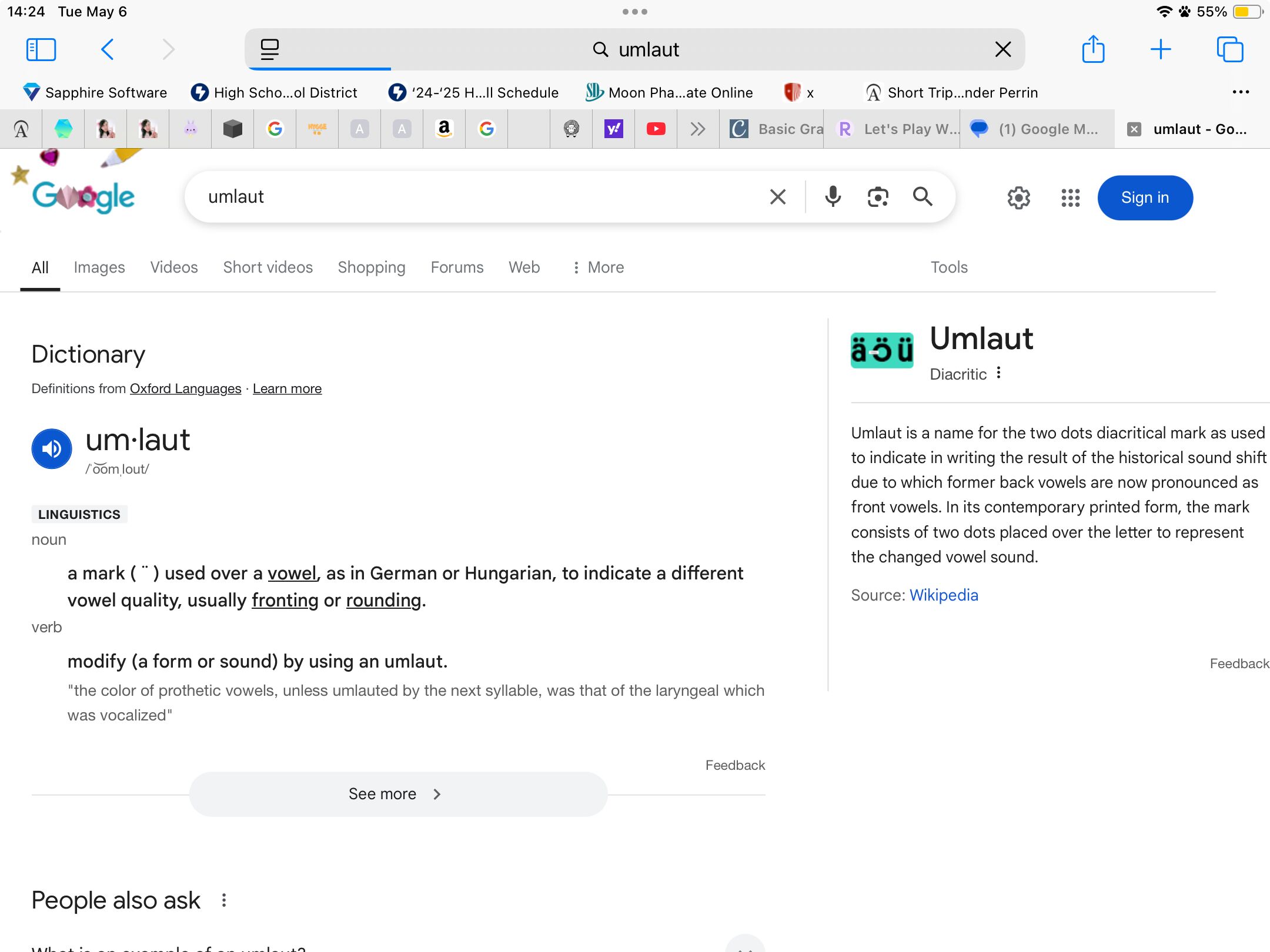Screen dimensions: 1270x952
Task: Click the Sign in button
Action: click(x=1145, y=198)
